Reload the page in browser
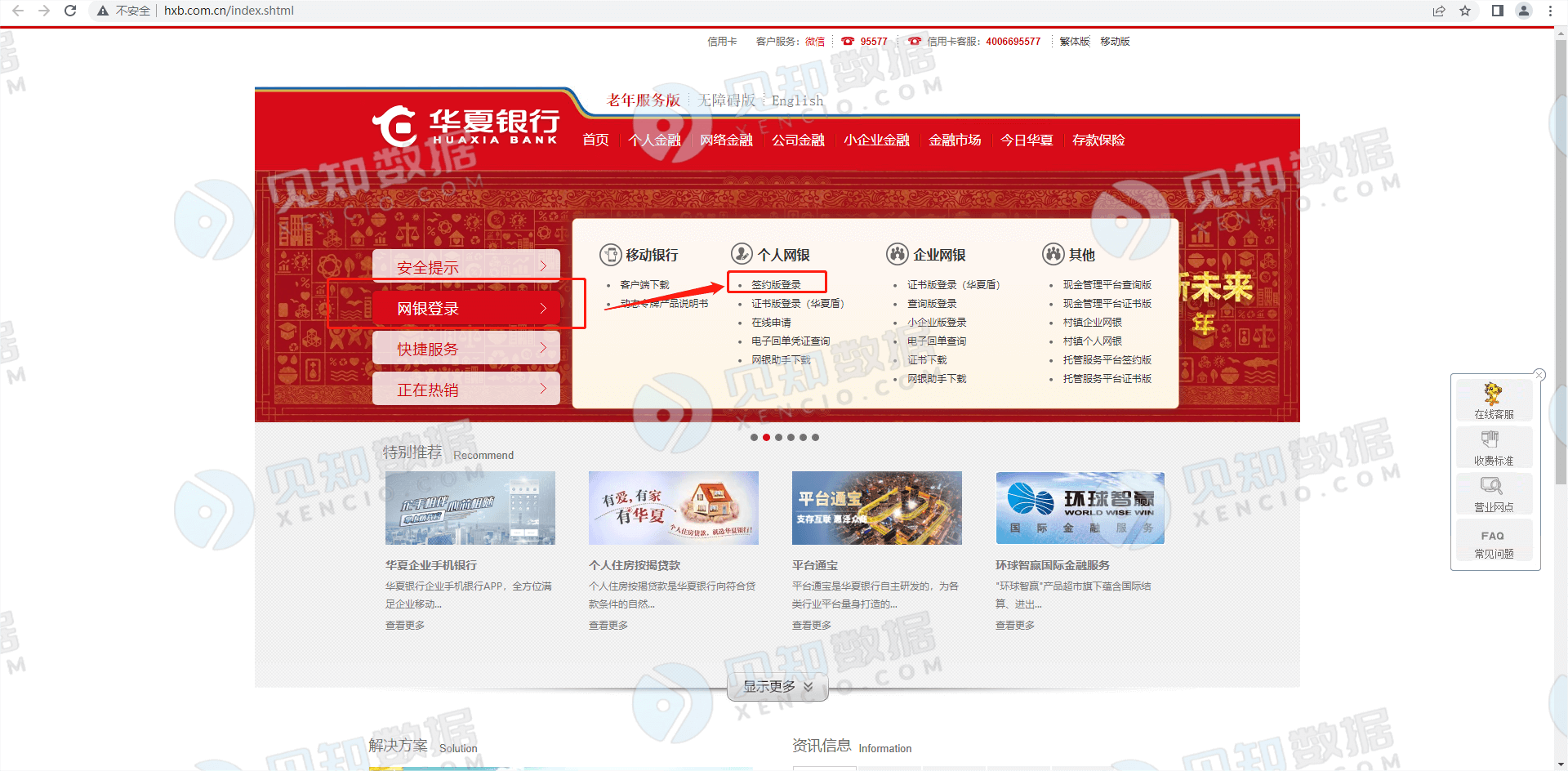This screenshot has width=1568, height=771. 70,11
